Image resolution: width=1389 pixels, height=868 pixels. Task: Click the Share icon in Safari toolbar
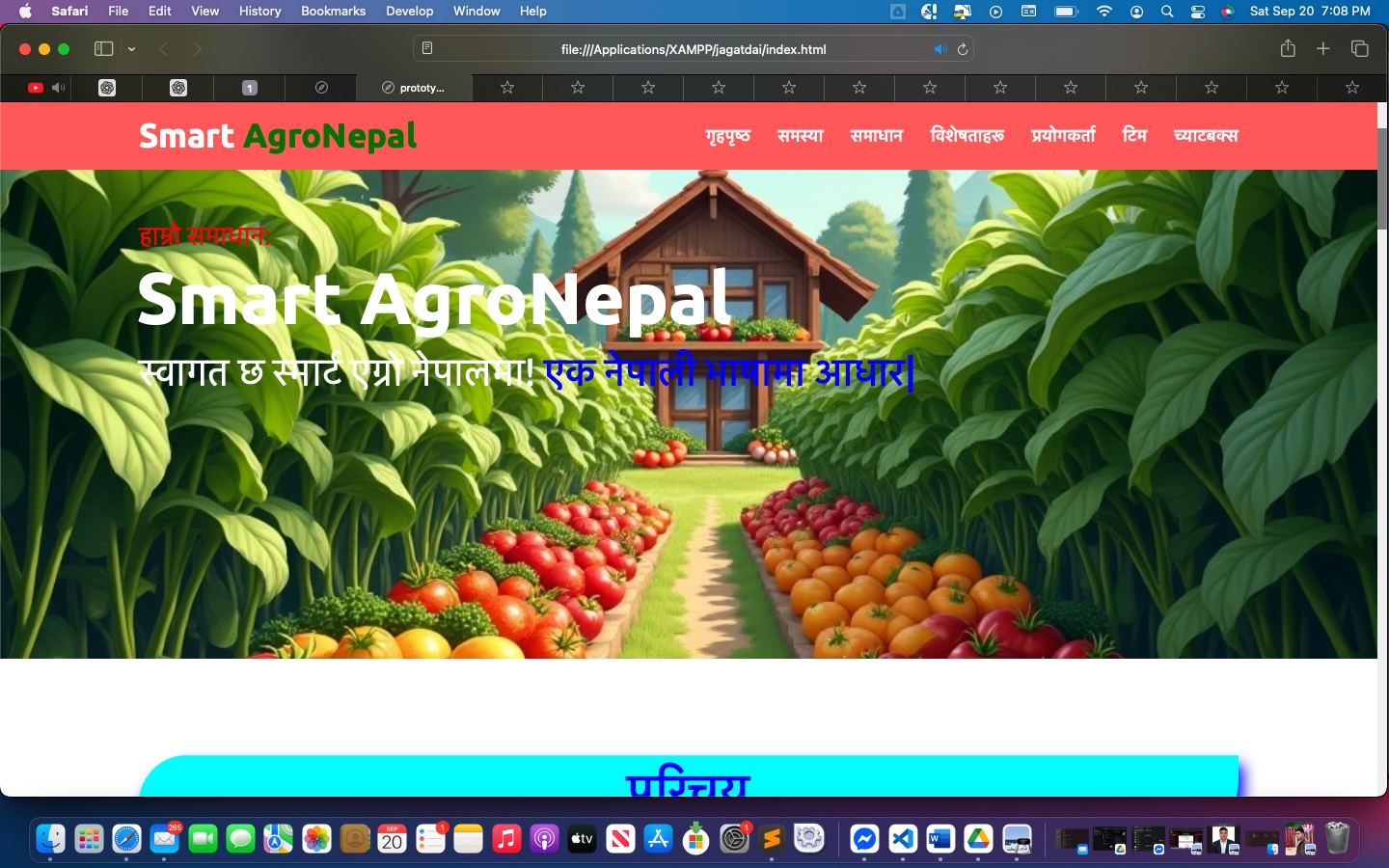(x=1288, y=49)
